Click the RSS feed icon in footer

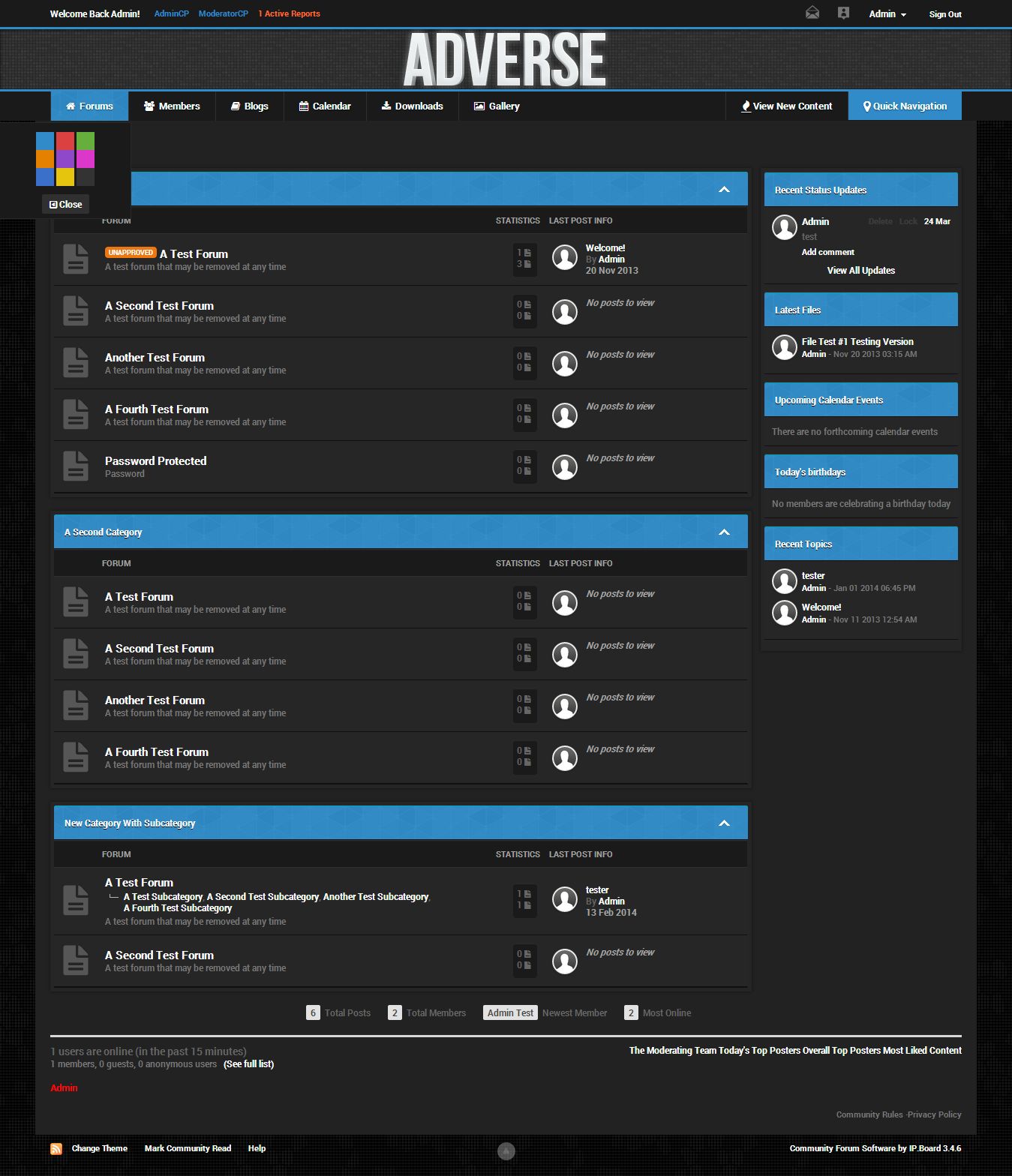coord(56,1148)
